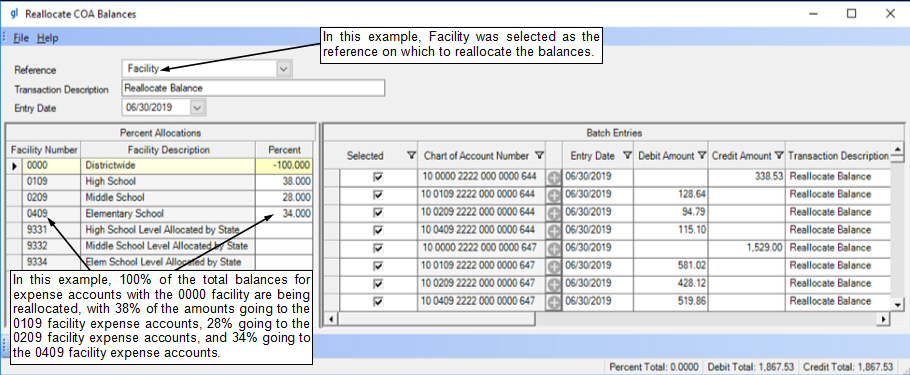Screen dimensions: 910x375
Task: Click the gl application icon in title bar
Action: (x=15, y=13)
